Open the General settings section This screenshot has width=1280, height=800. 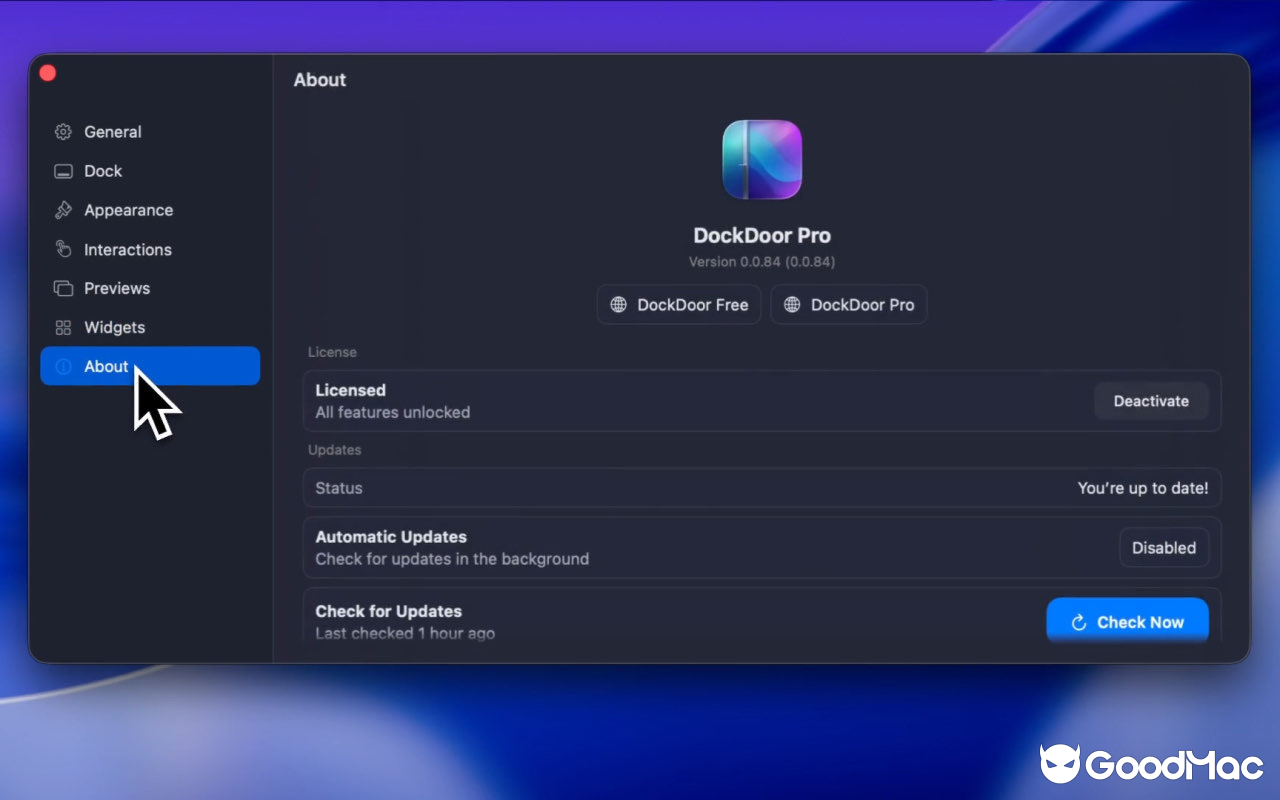[112, 131]
